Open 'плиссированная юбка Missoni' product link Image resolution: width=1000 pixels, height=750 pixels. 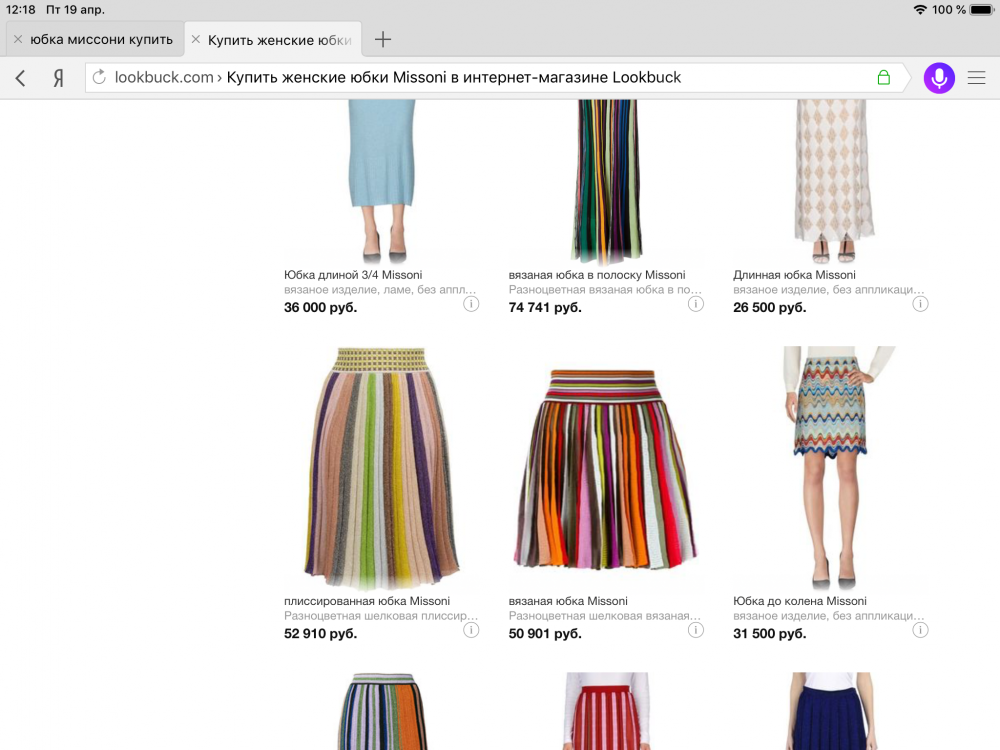[x=367, y=601]
